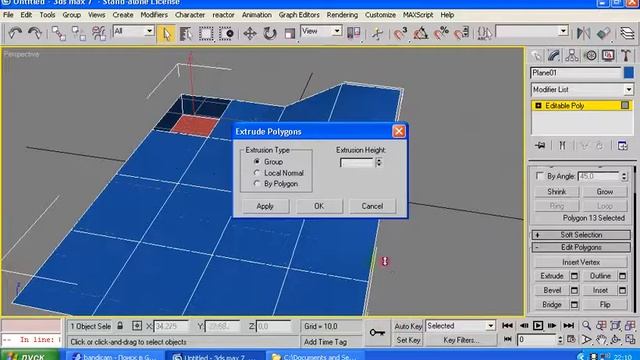Viewport: 640px width, 360px height.
Task: Open Extrude settings box beside Extrude
Action: pos(574,276)
